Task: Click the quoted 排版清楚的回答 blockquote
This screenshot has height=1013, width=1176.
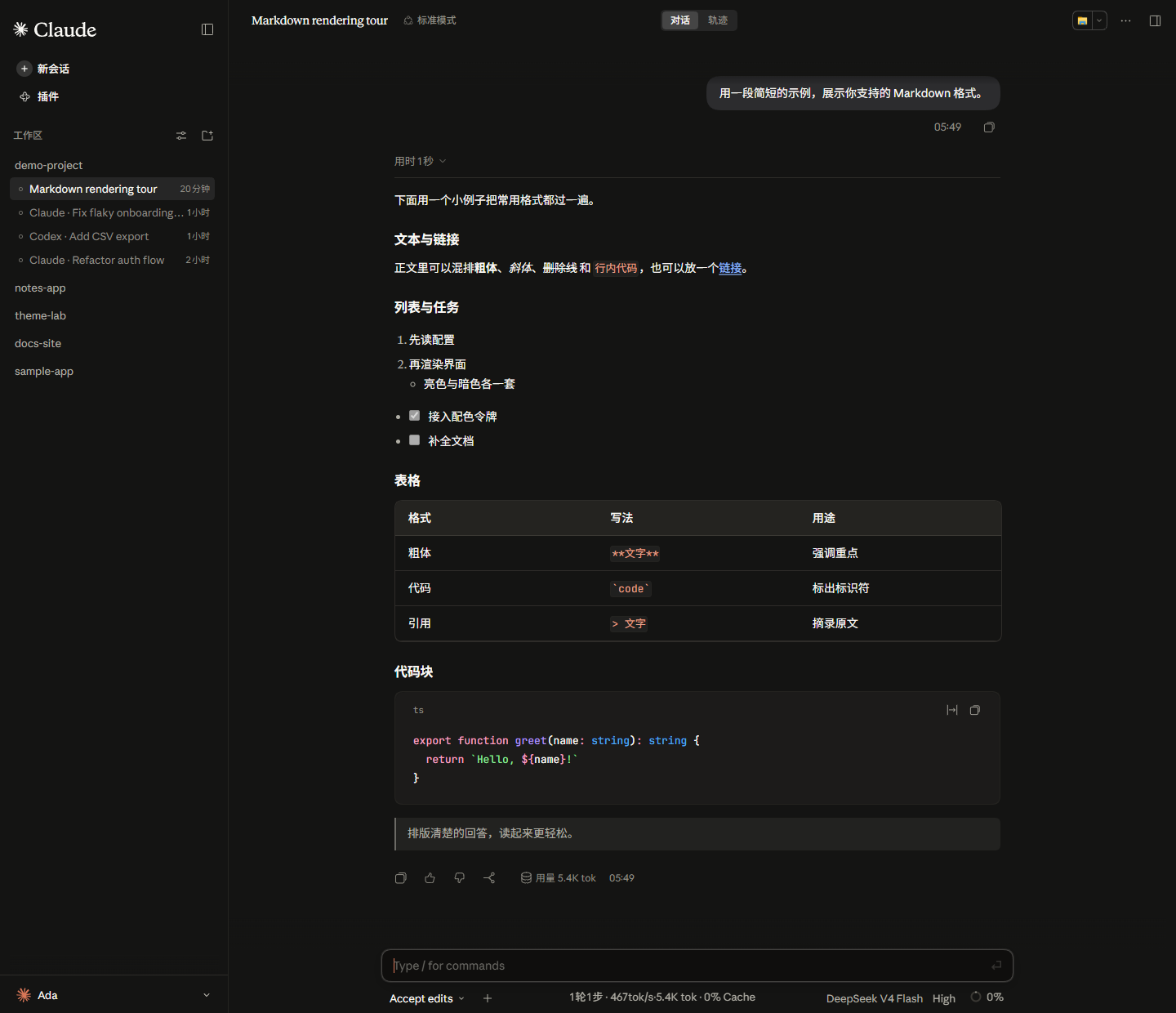Action: (x=697, y=834)
